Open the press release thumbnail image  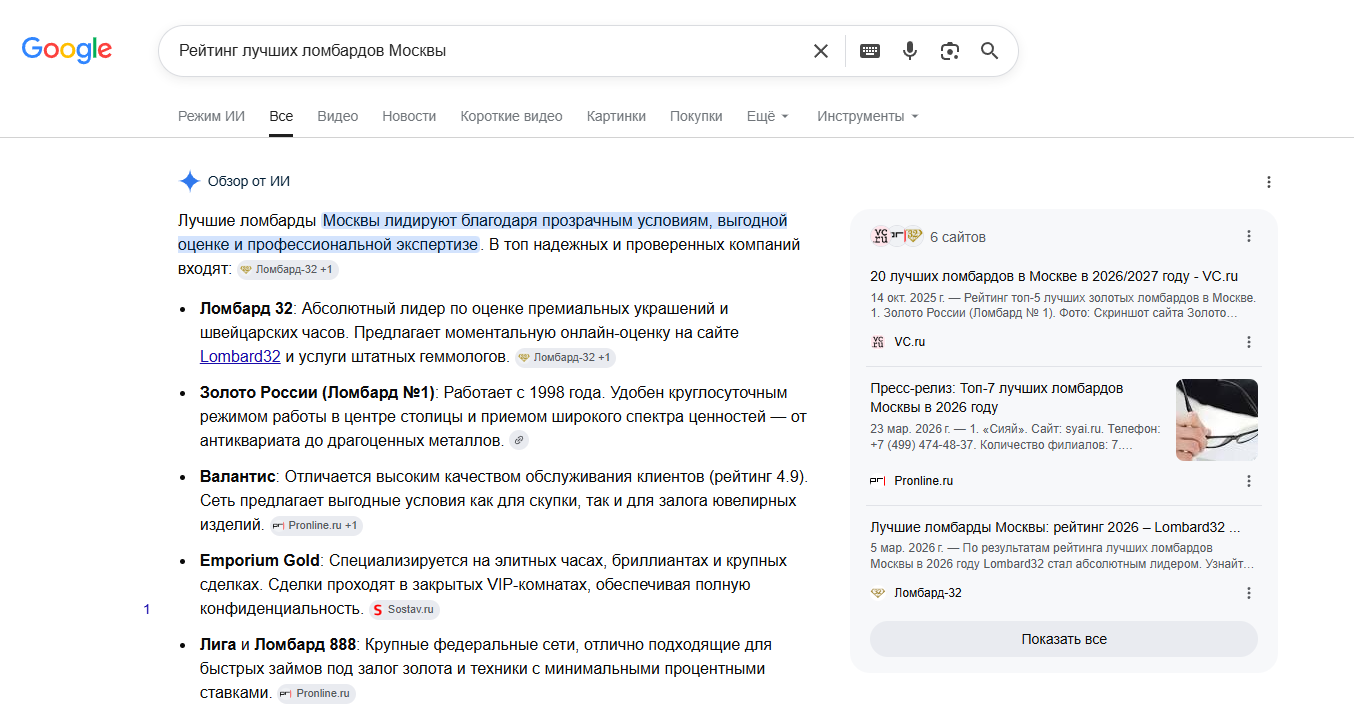(1217, 420)
